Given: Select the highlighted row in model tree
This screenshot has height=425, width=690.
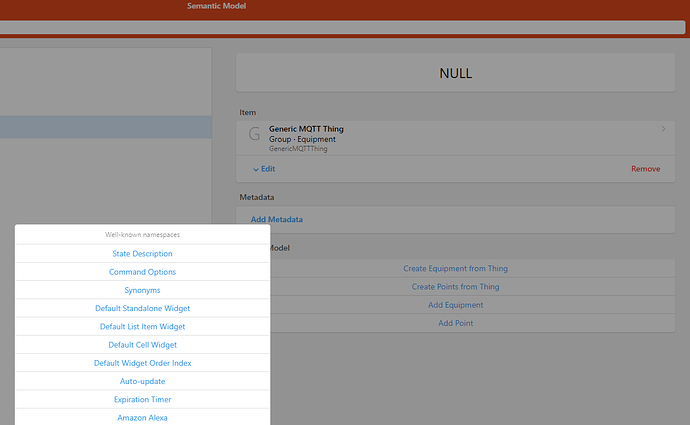Looking at the screenshot, I should coord(106,127).
